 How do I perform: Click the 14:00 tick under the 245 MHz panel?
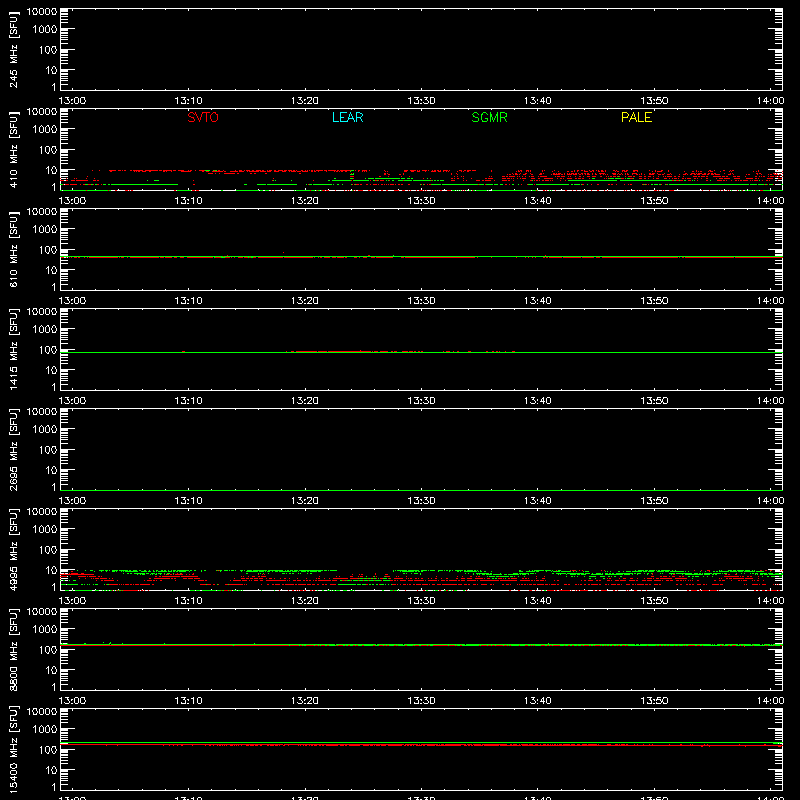coord(770,101)
